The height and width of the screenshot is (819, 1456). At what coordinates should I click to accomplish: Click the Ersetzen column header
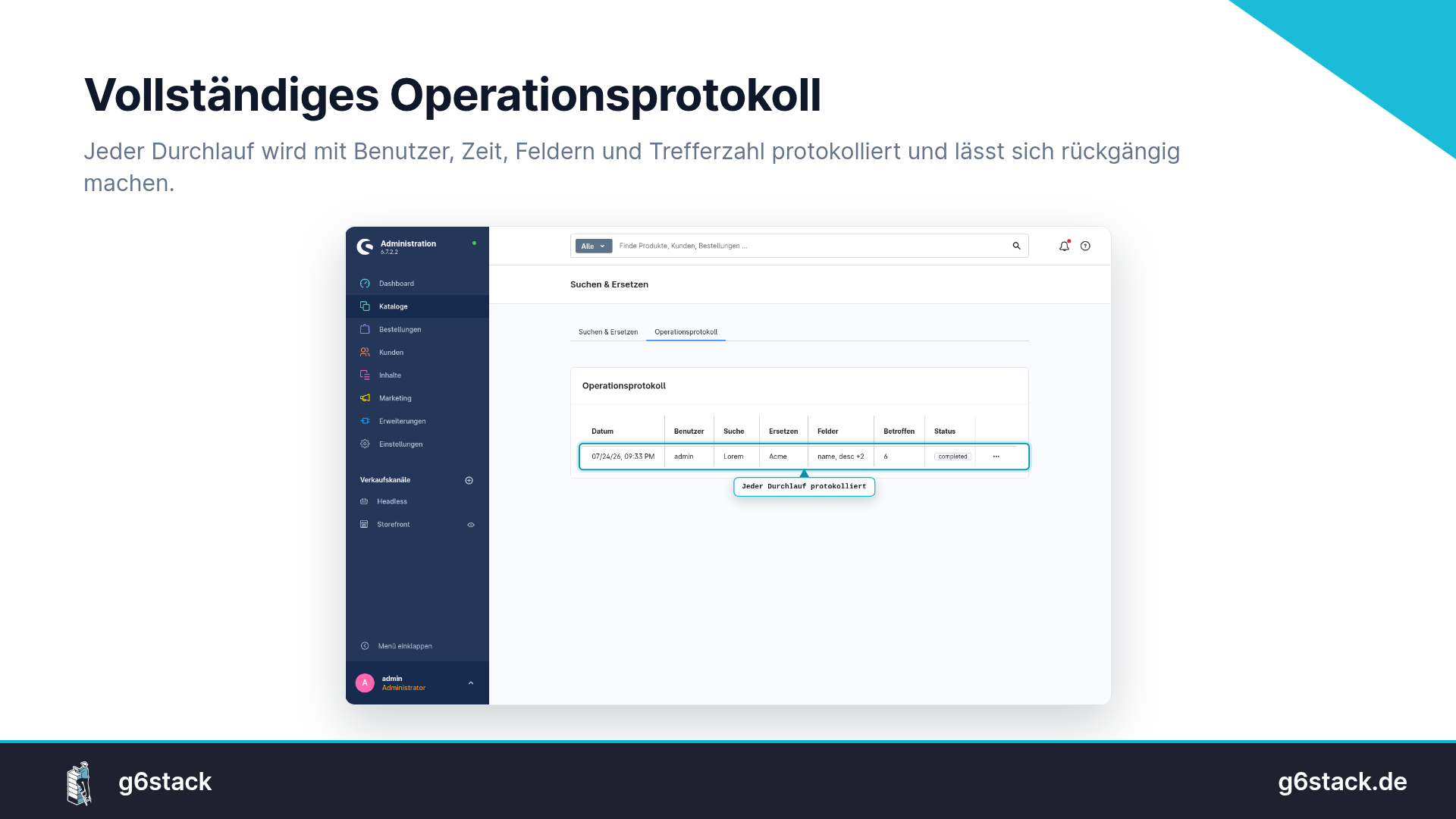(783, 431)
